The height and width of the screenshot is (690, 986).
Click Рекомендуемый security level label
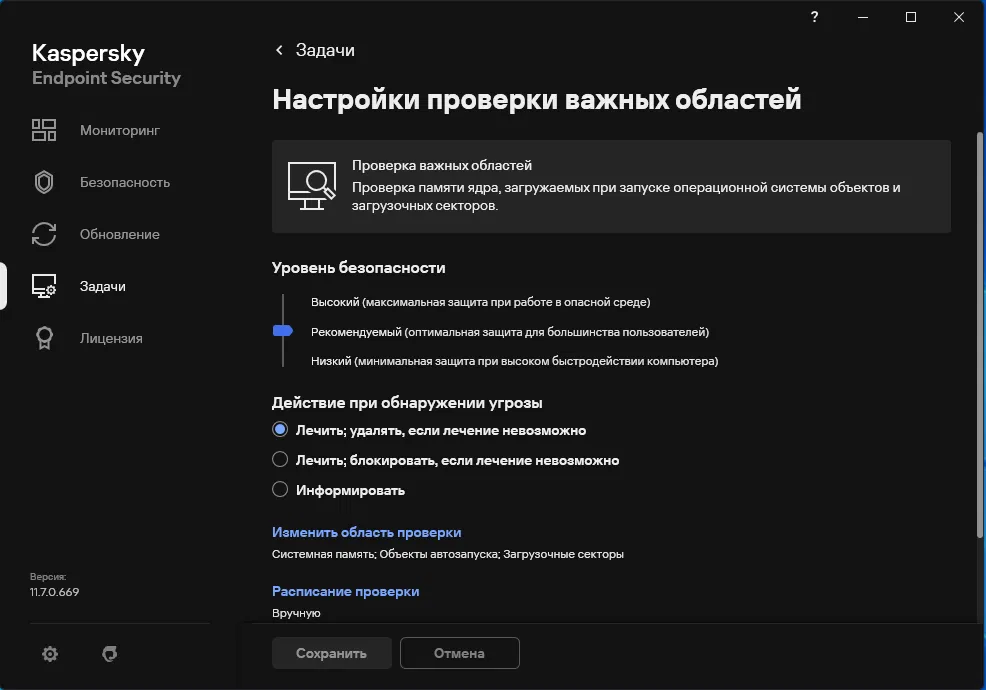[509, 331]
